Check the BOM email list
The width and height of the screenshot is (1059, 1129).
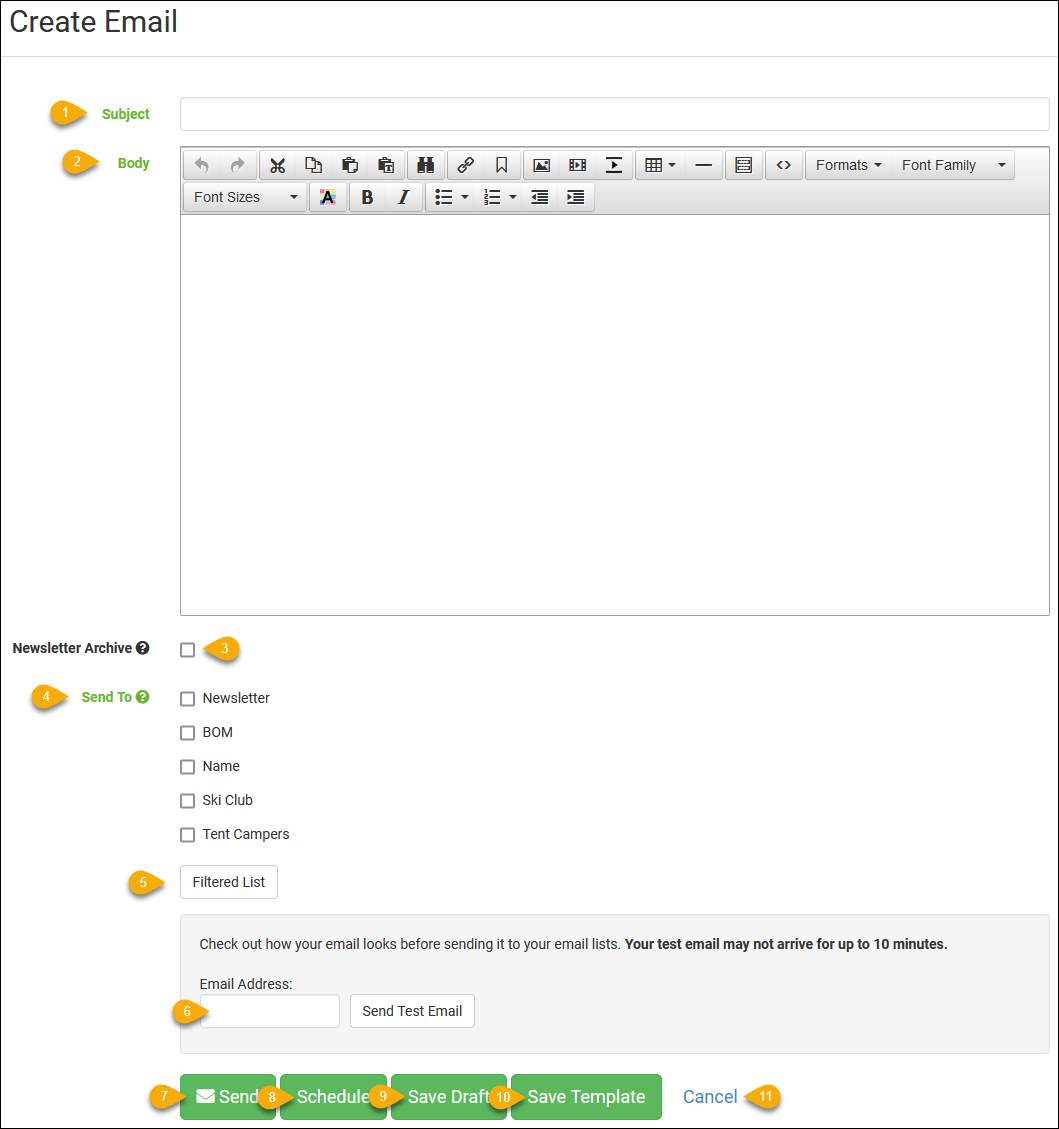tap(187, 732)
